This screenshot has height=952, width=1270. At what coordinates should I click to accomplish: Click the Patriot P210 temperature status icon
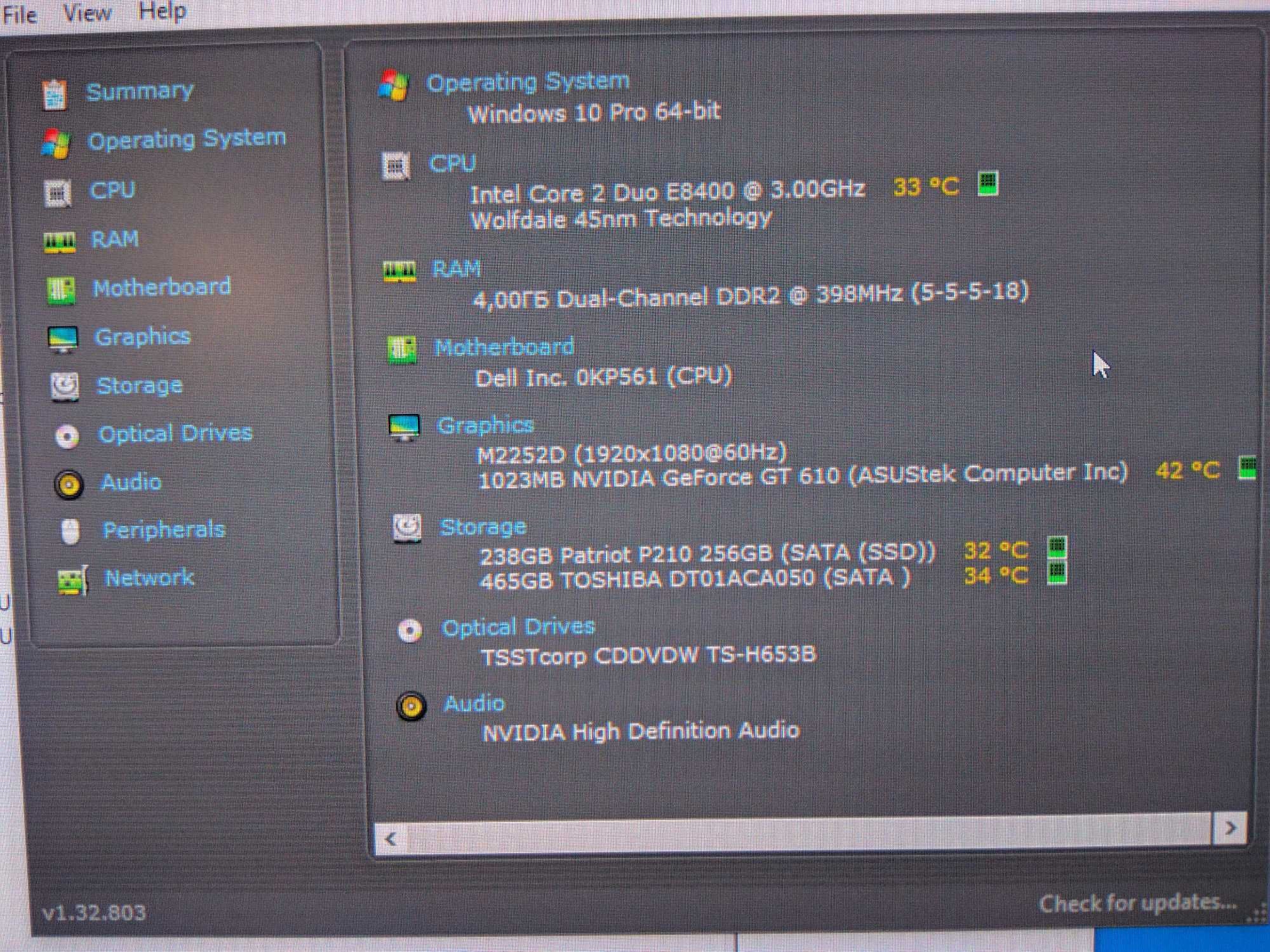pos(1057,547)
